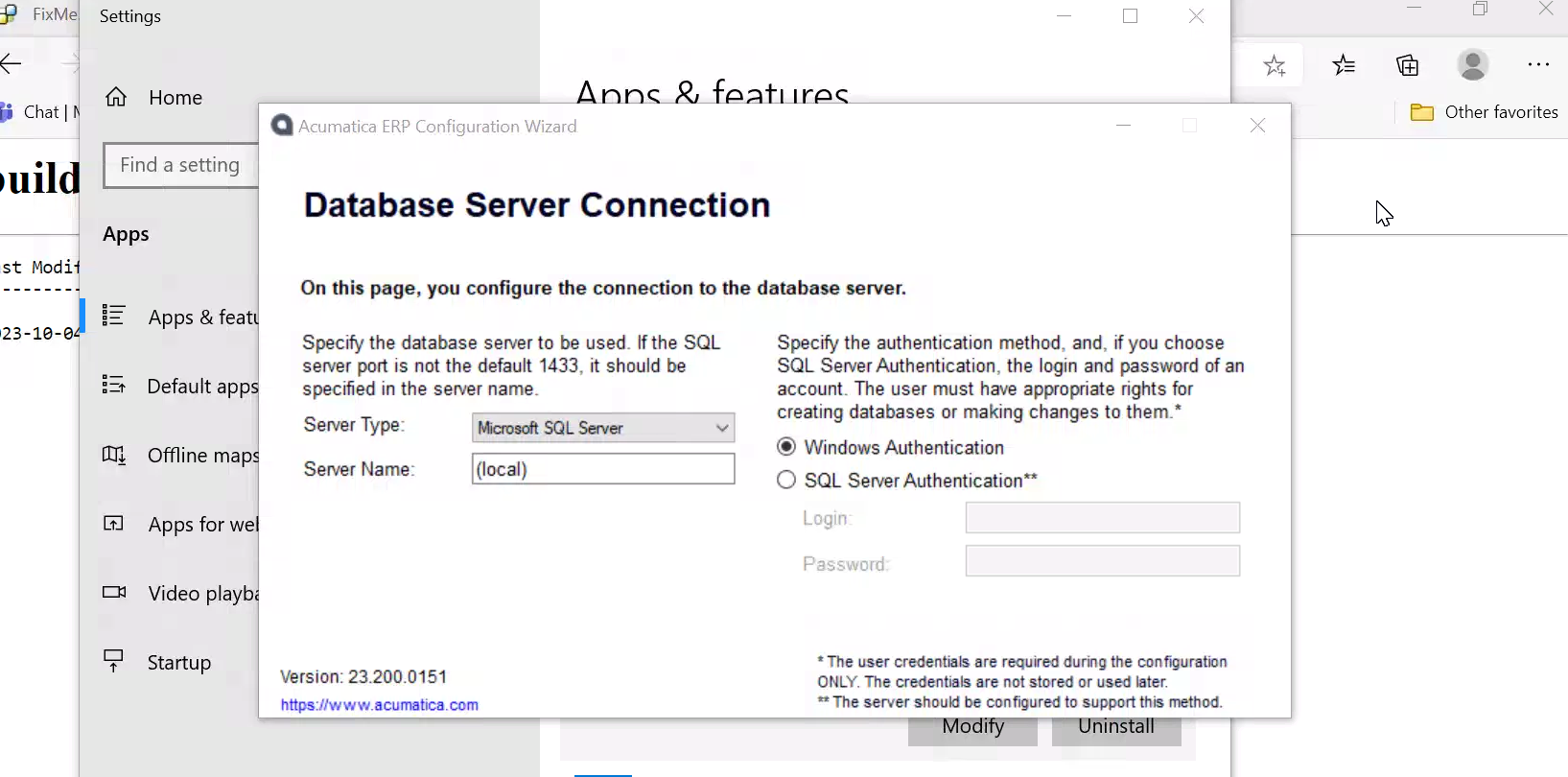Open Startup settings page
1568x777 pixels.
(179, 663)
